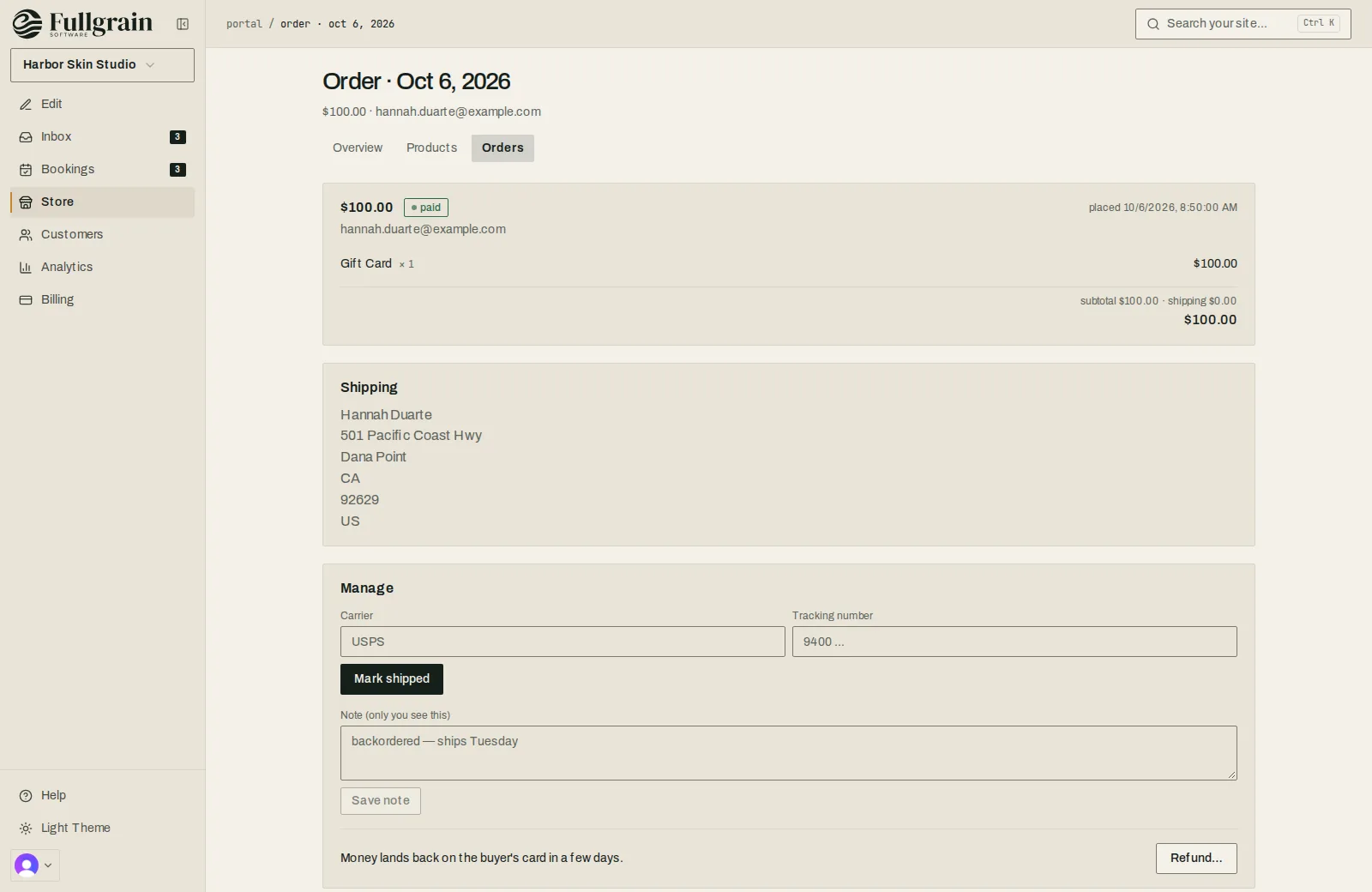This screenshot has width=1372, height=892.
Task: Click the Edit pencil icon
Action: tap(26, 105)
